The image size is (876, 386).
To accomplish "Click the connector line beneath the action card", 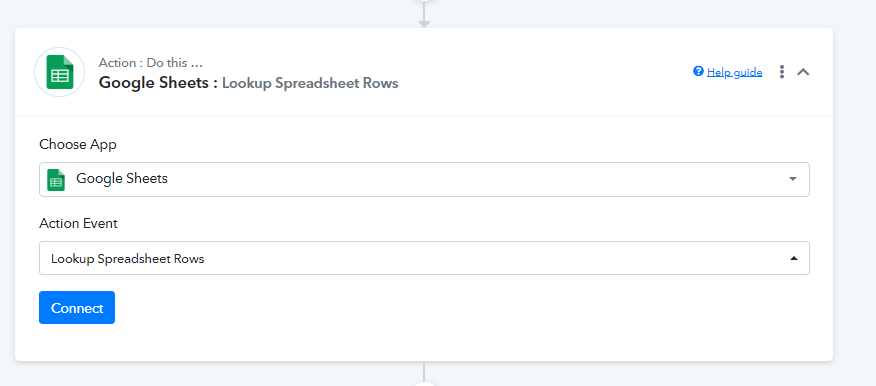I will 425,371.
